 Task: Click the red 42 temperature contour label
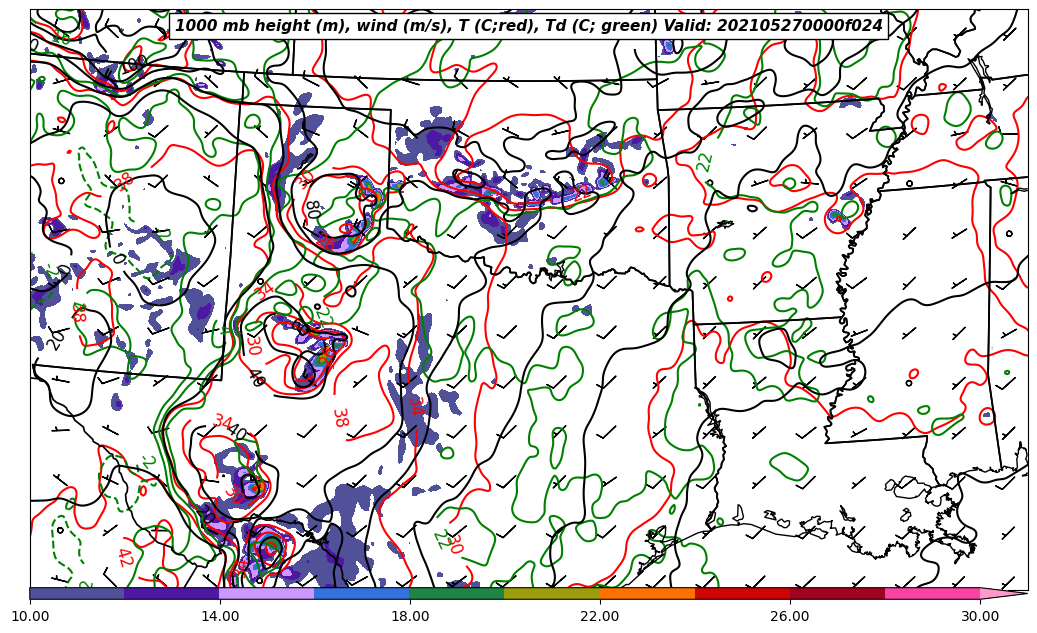126,558
